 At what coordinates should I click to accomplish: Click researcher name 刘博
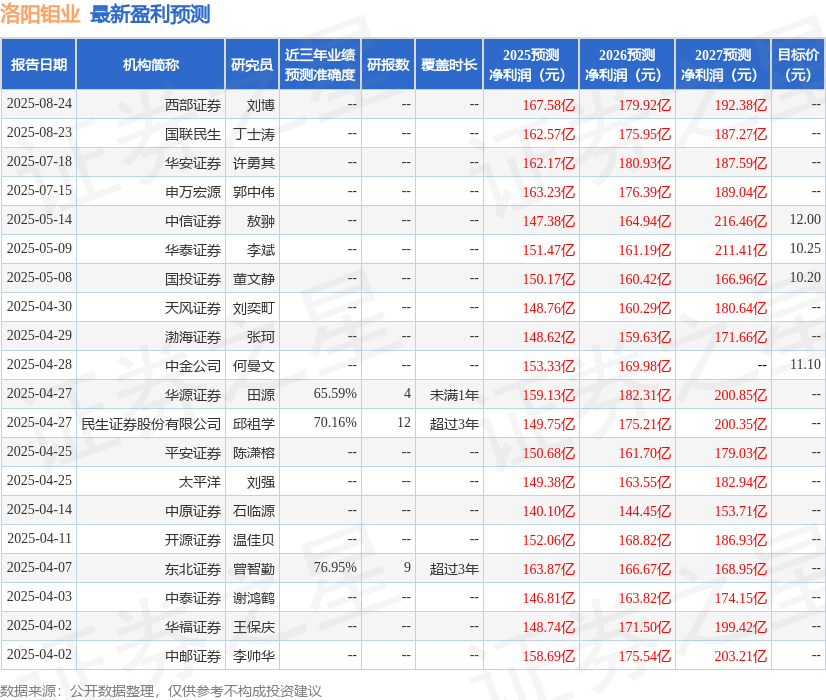pyautogui.click(x=261, y=105)
